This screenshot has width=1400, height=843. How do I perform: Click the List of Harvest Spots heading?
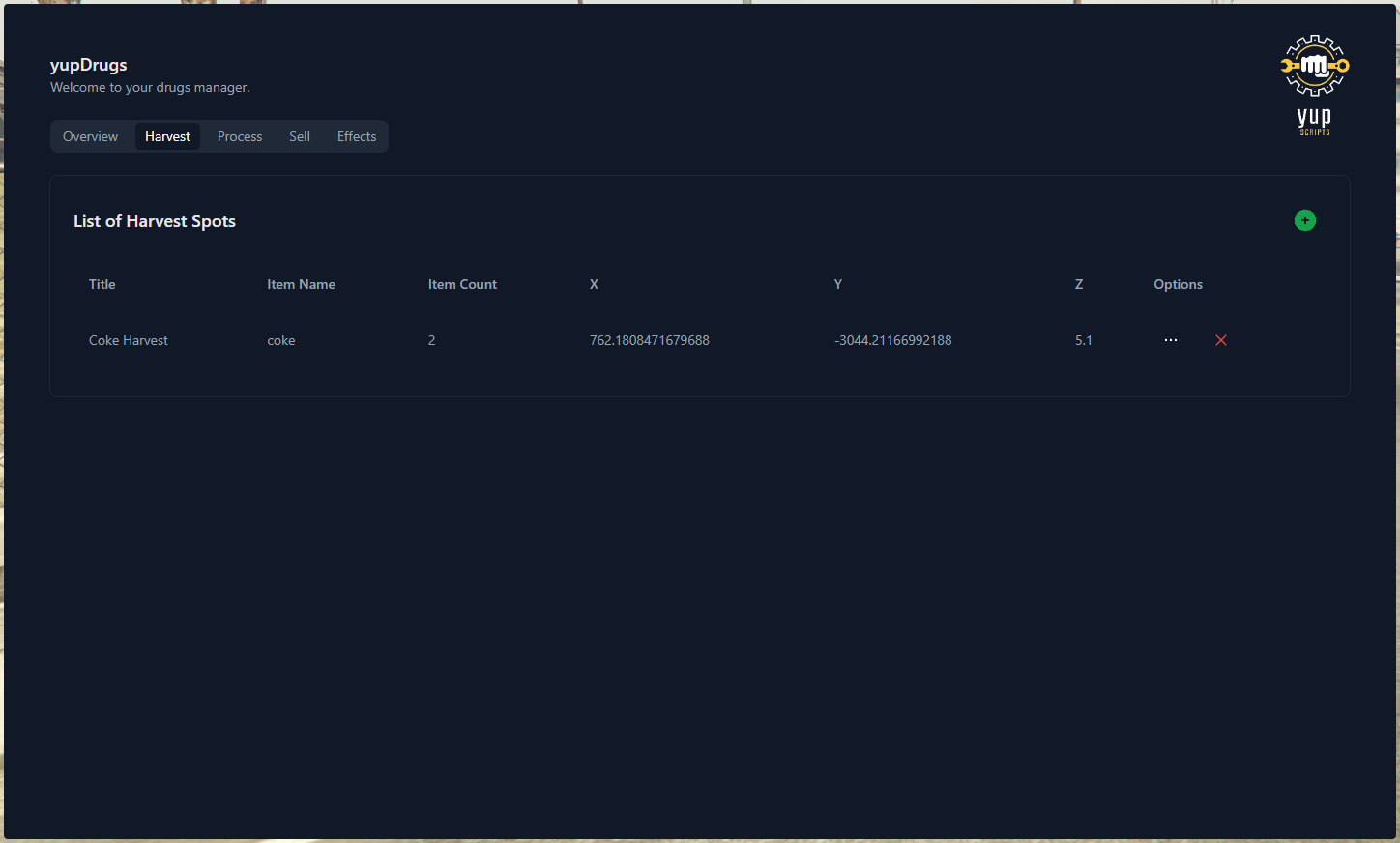point(154,221)
